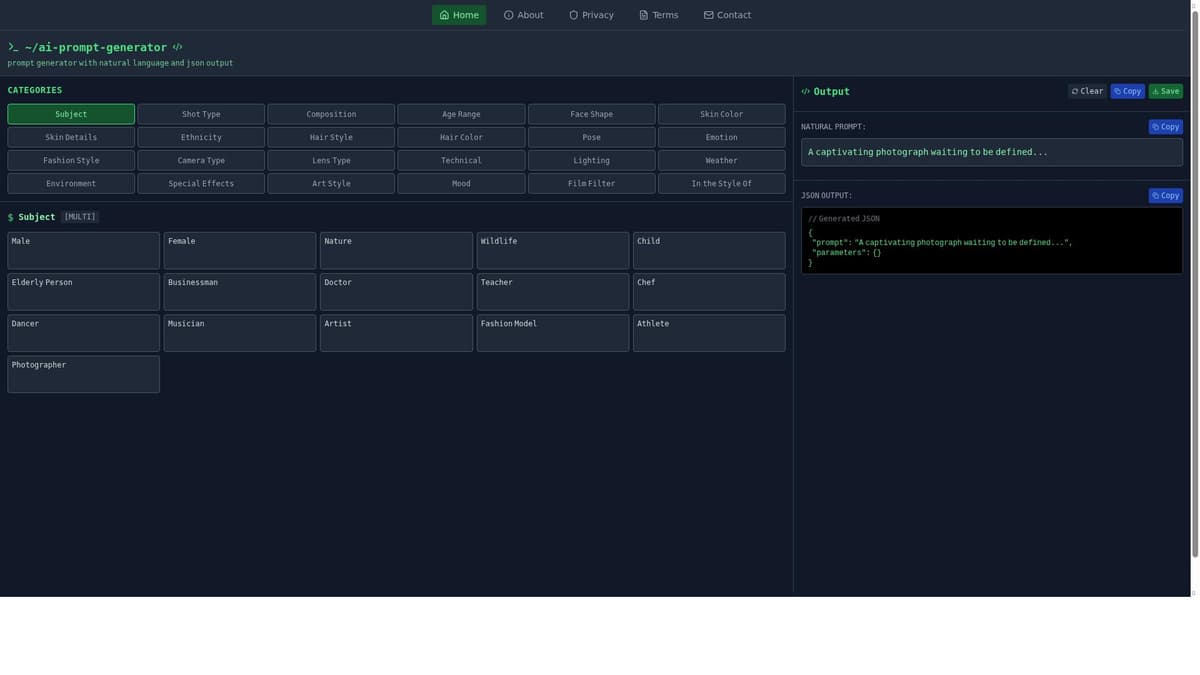Copy all output from Output header
The width and height of the screenshot is (1200, 675).
(x=1127, y=91)
